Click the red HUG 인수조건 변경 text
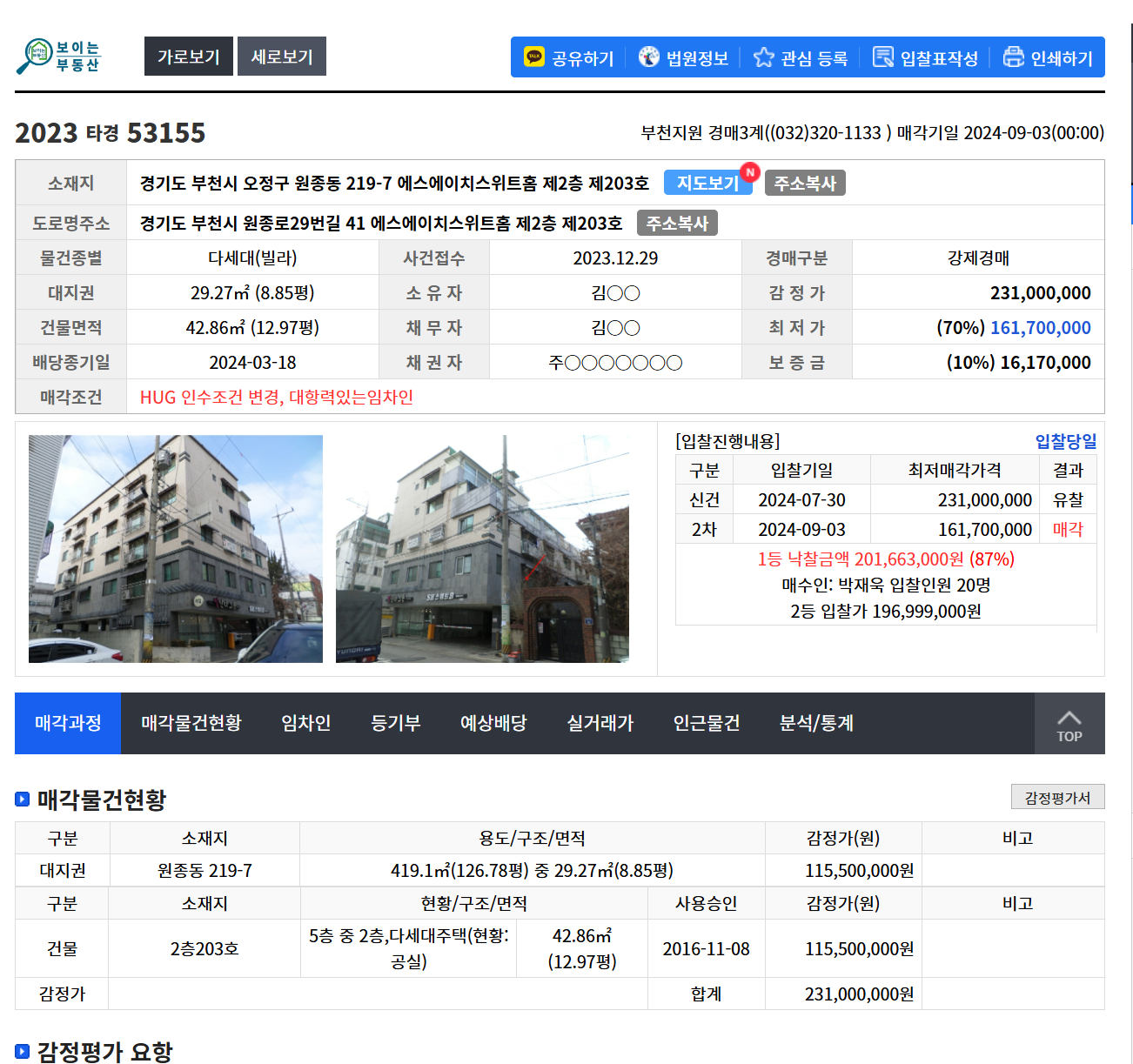Image resolution: width=1133 pixels, height=1064 pixels. [x=277, y=397]
